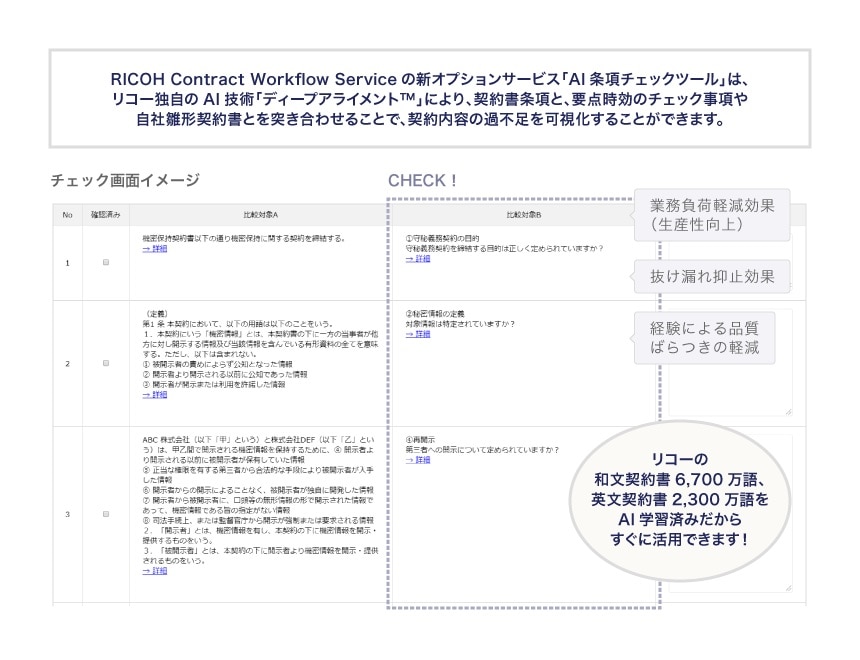Click the 比較対象B column header

click(524, 215)
